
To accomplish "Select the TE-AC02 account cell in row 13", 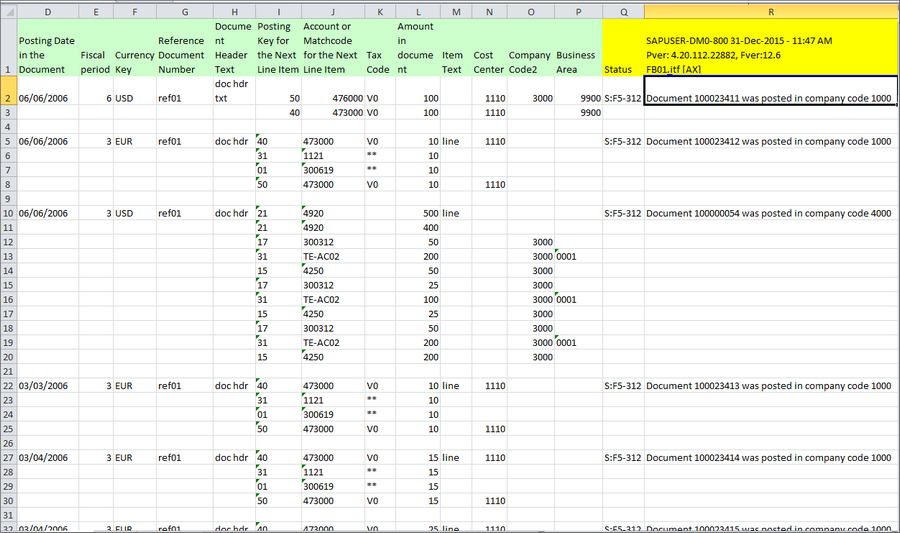I will [x=331, y=256].
